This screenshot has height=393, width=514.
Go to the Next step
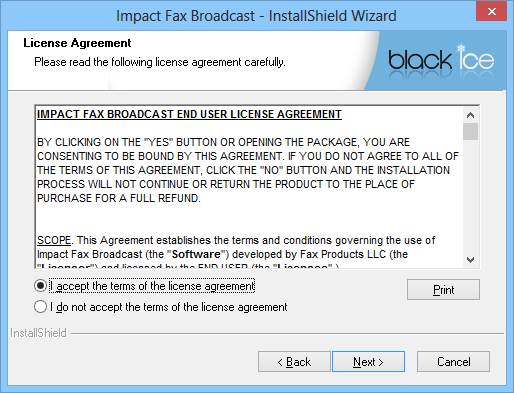pos(368,362)
